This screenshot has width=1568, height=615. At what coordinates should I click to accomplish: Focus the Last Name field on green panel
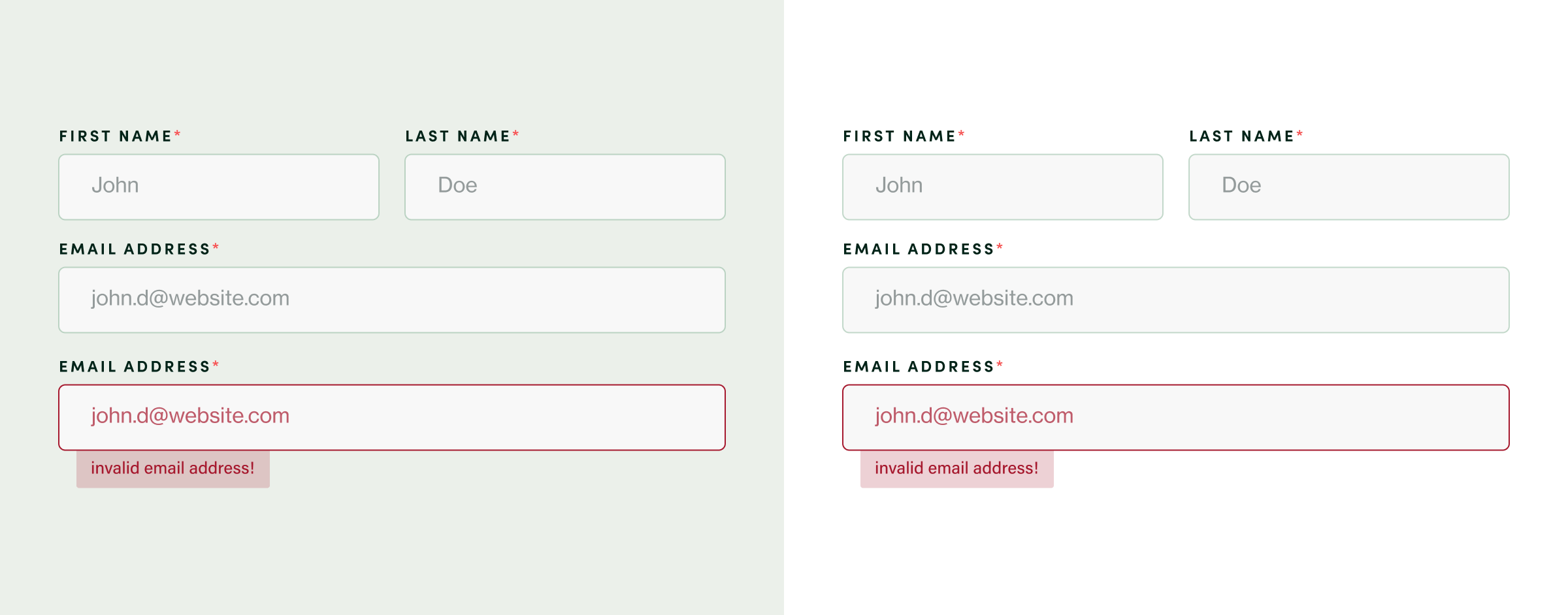[x=565, y=187]
